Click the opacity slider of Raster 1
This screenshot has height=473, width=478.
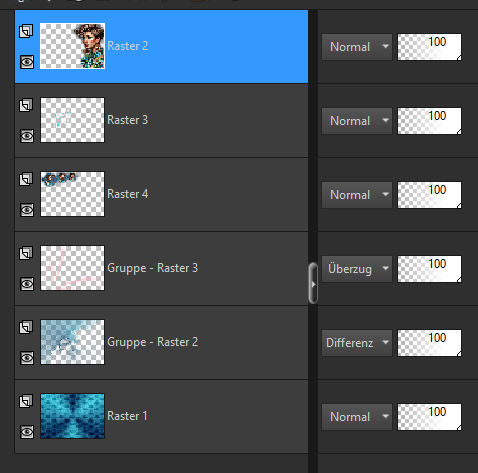430,417
